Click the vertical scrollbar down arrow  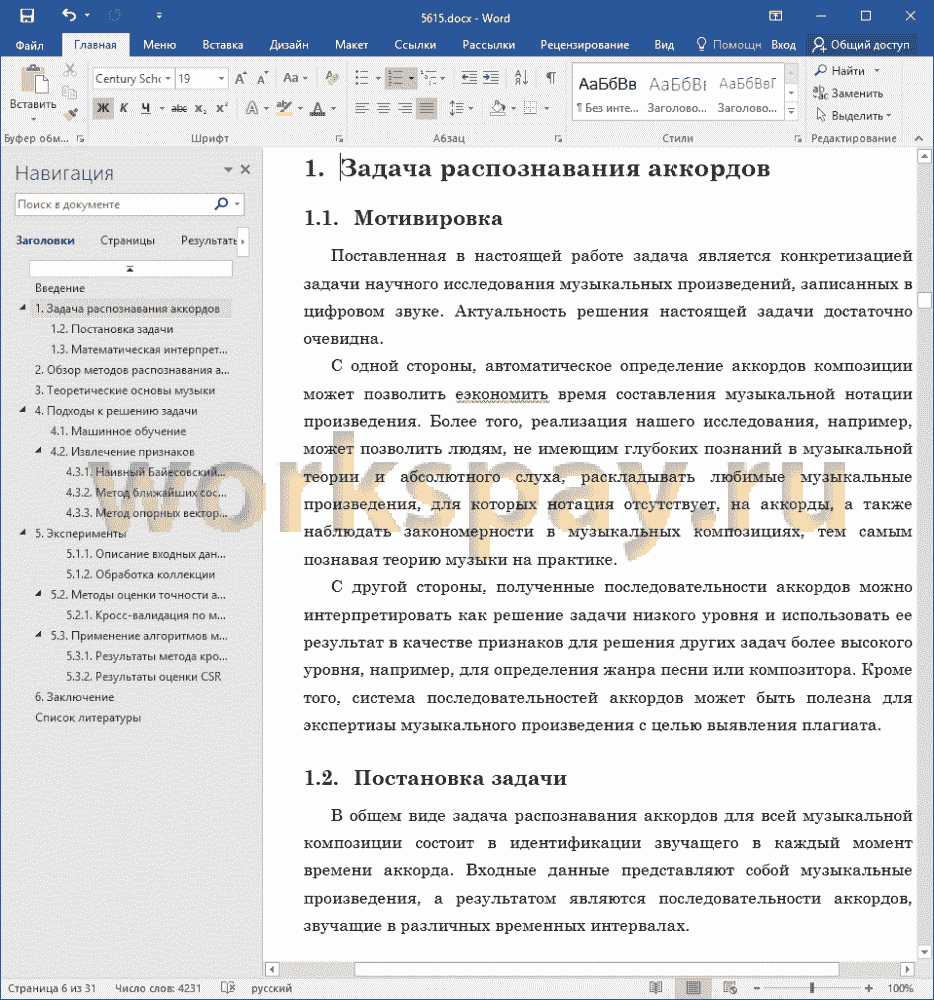[x=924, y=952]
